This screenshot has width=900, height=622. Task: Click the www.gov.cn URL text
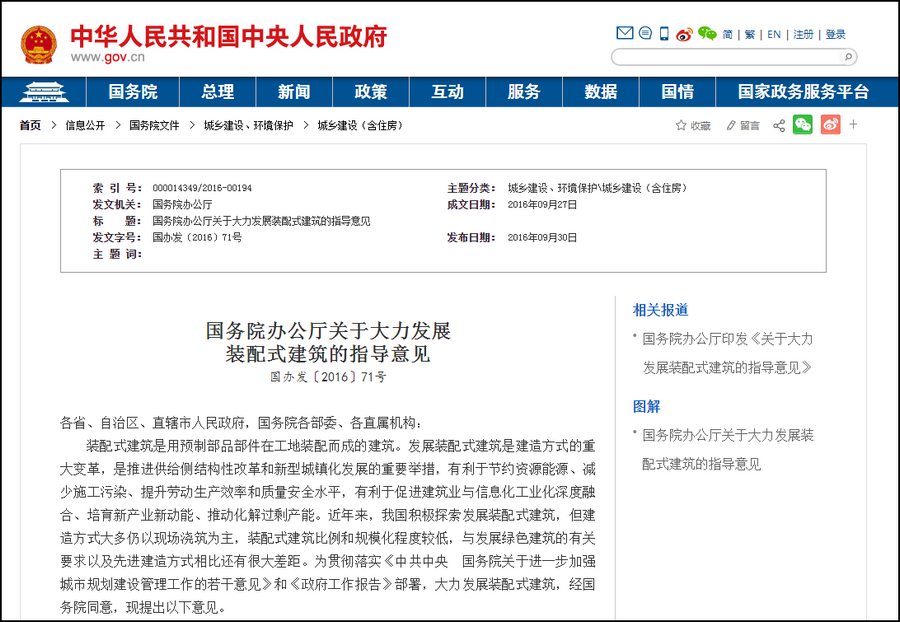tap(107, 57)
